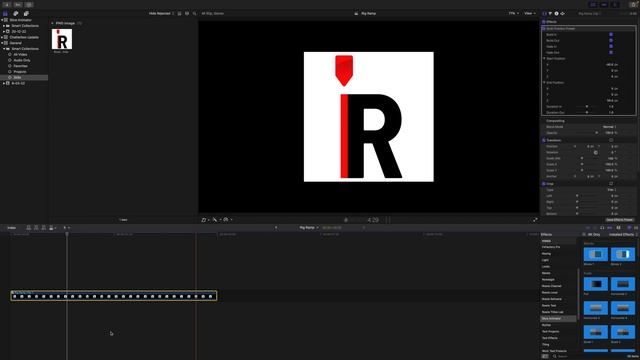Open the Video inspector tab icon
640x360 pixels.
(x=545, y=13)
